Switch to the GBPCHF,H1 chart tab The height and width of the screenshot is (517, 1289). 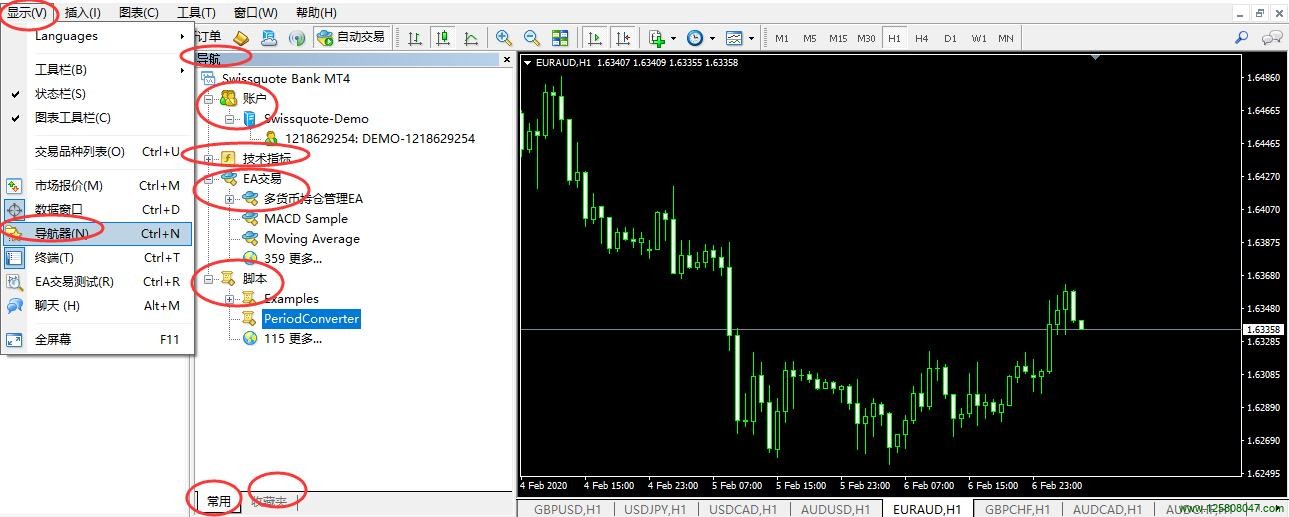(x=1017, y=509)
